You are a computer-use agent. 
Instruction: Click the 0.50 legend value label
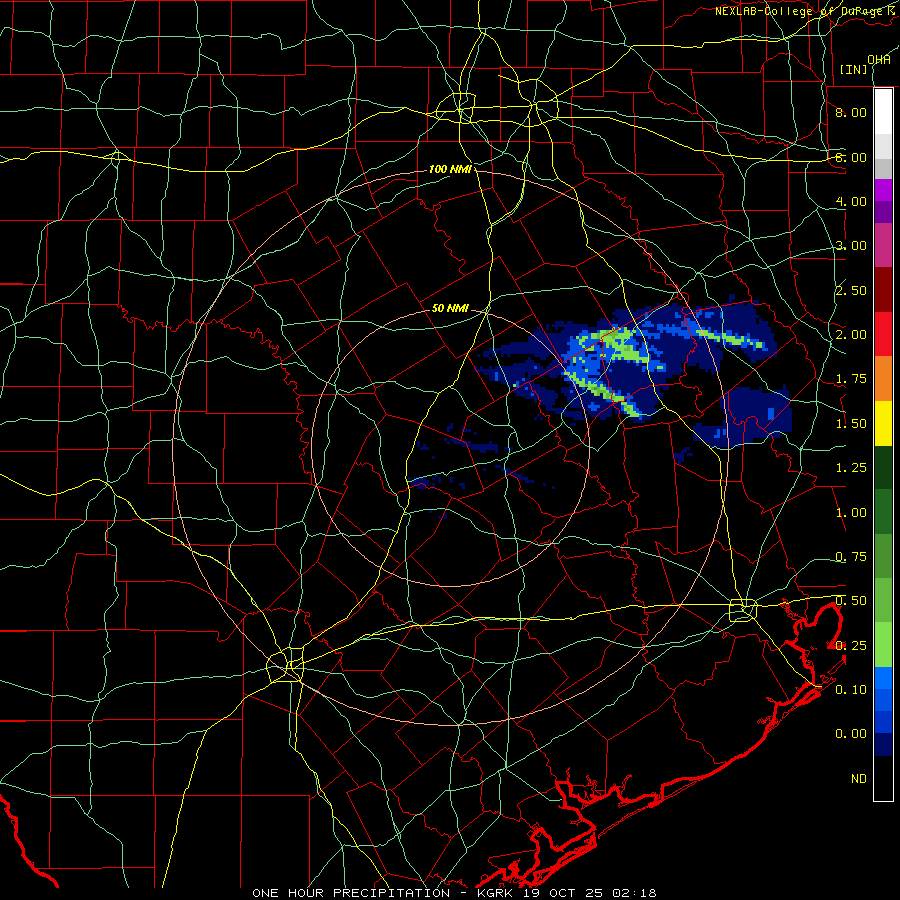[851, 601]
